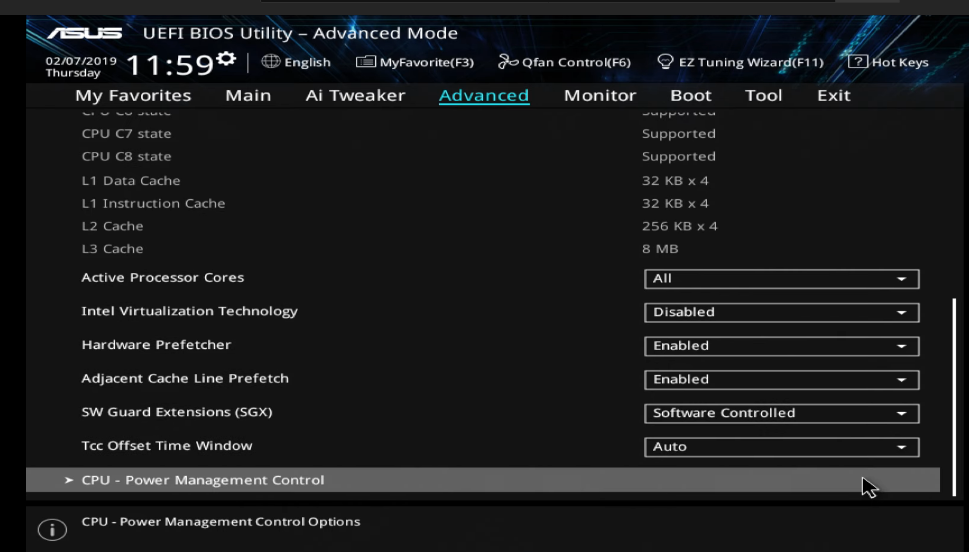Click the Adjacent Cache Line Prefetch label
This screenshot has height=552, width=969.
click(x=185, y=378)
